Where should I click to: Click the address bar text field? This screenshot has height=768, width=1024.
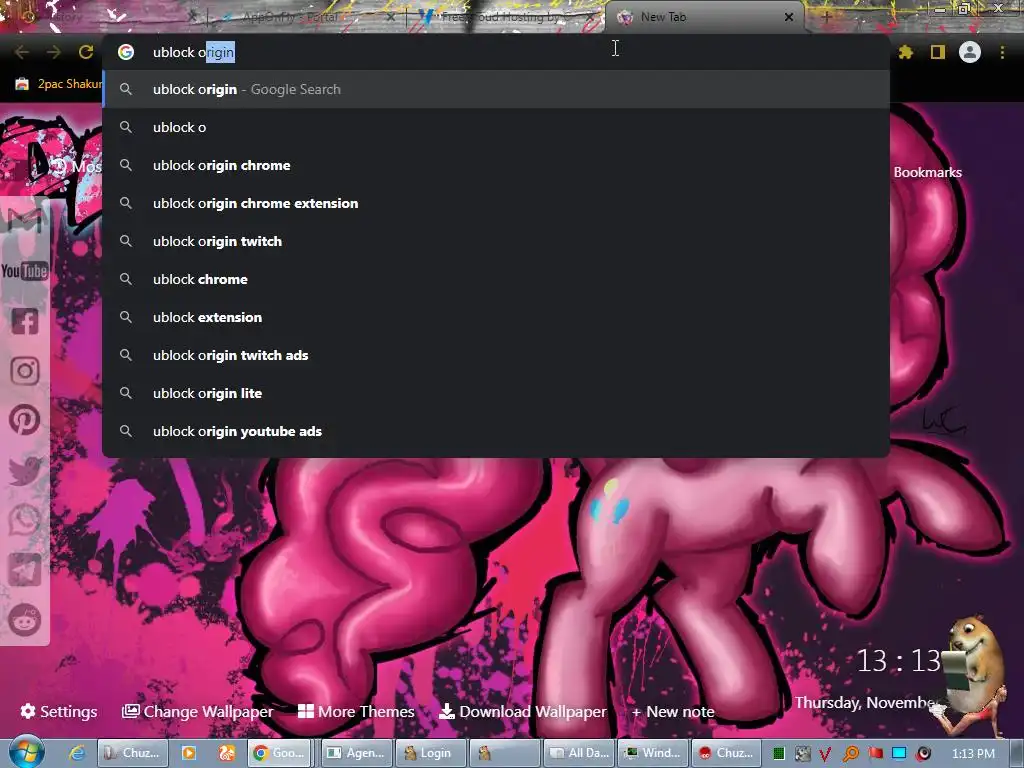(x=496, y=52)
